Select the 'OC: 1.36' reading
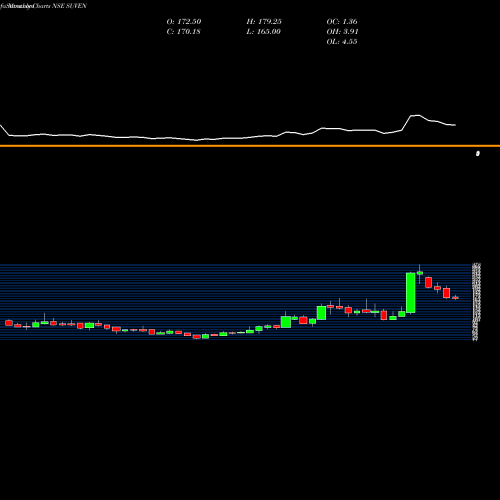Screen dimensions: 500x500 [342, 22]
